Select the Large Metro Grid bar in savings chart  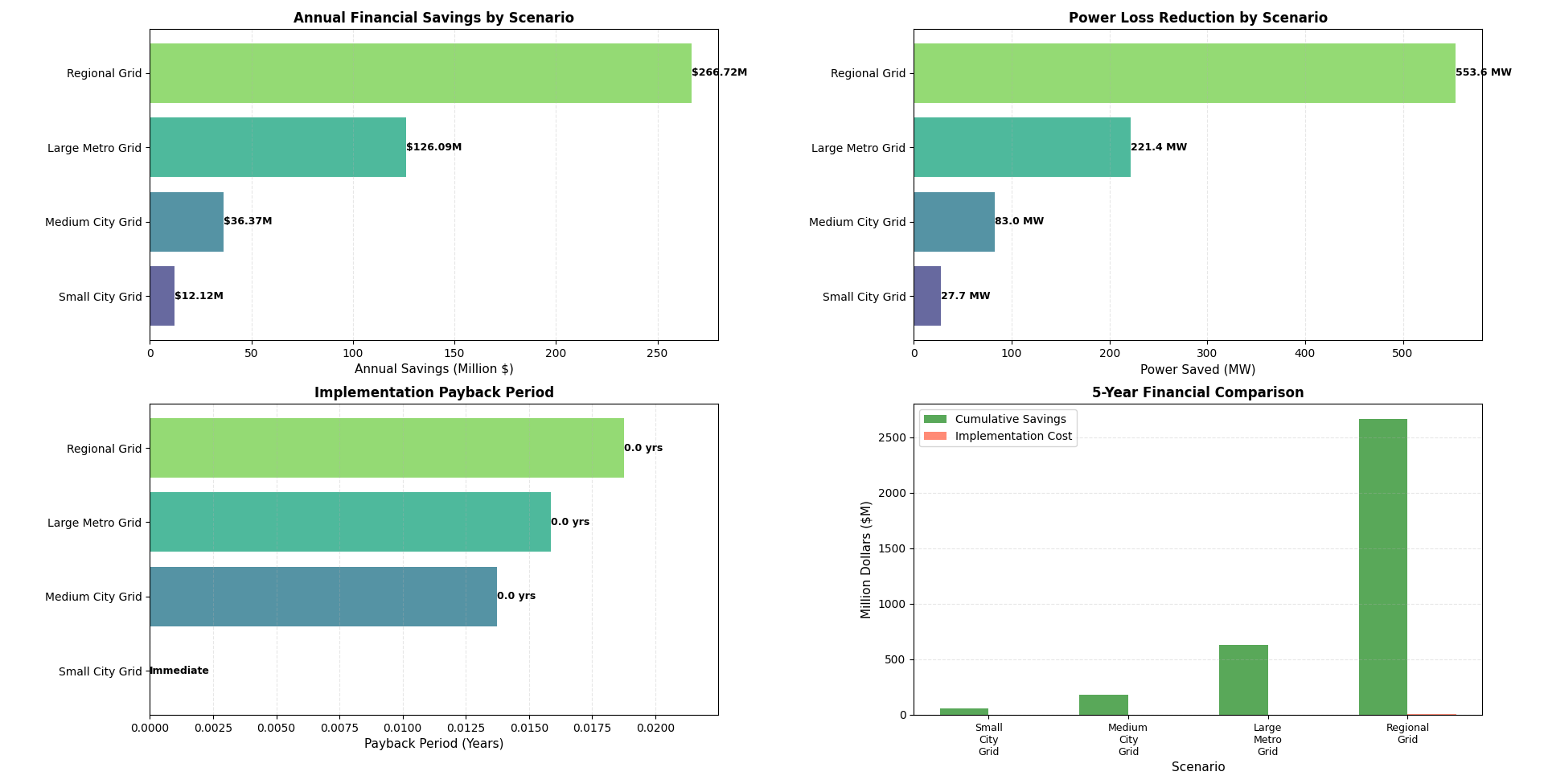coord(277,147)
